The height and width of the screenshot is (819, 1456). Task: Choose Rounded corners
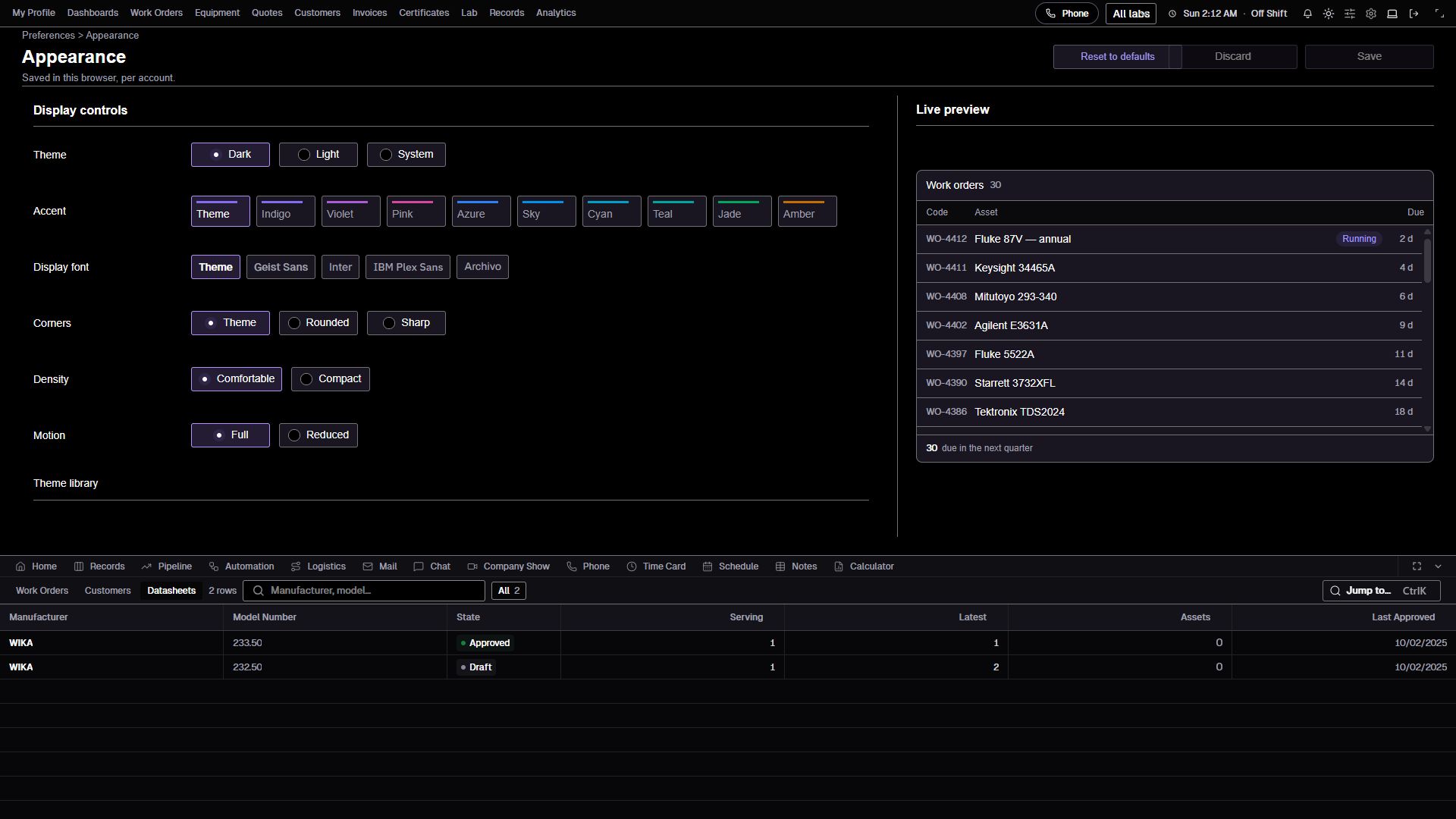tap(318, 323)
